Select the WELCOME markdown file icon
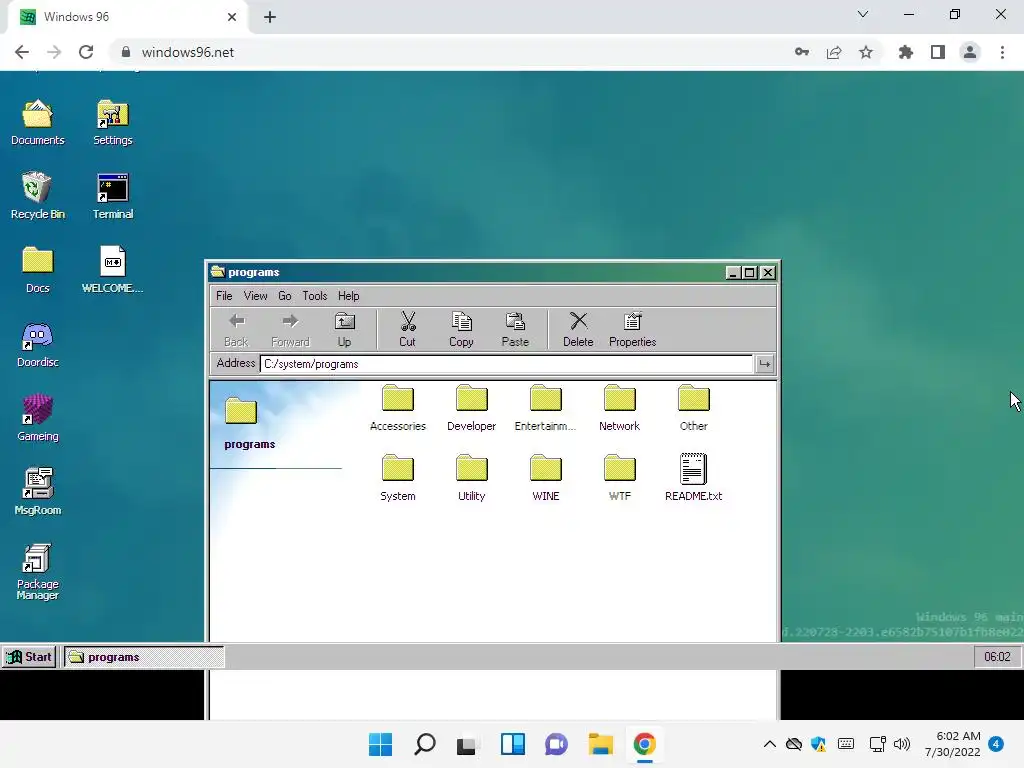Screen dimensions: 1024x768 (x=112, y=270)
